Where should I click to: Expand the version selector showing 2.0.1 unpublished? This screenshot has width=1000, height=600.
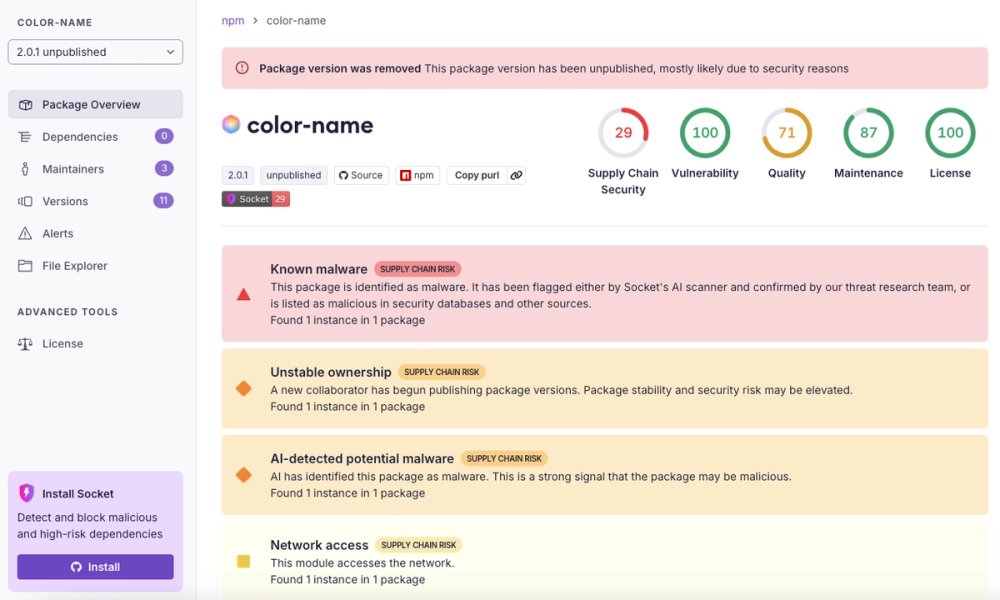point(95,51)
